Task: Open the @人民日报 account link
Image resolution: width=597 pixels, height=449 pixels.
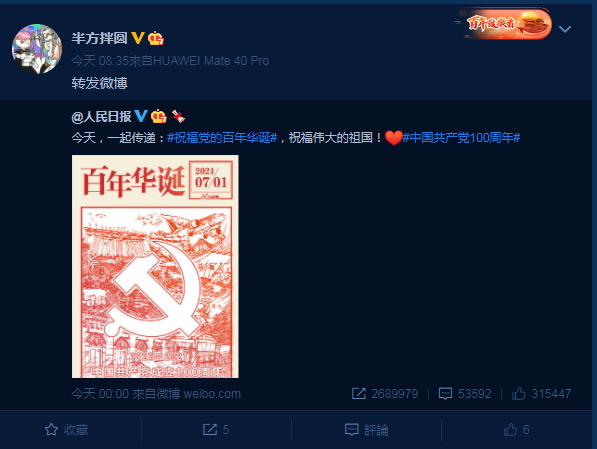Action: [102, 117]
